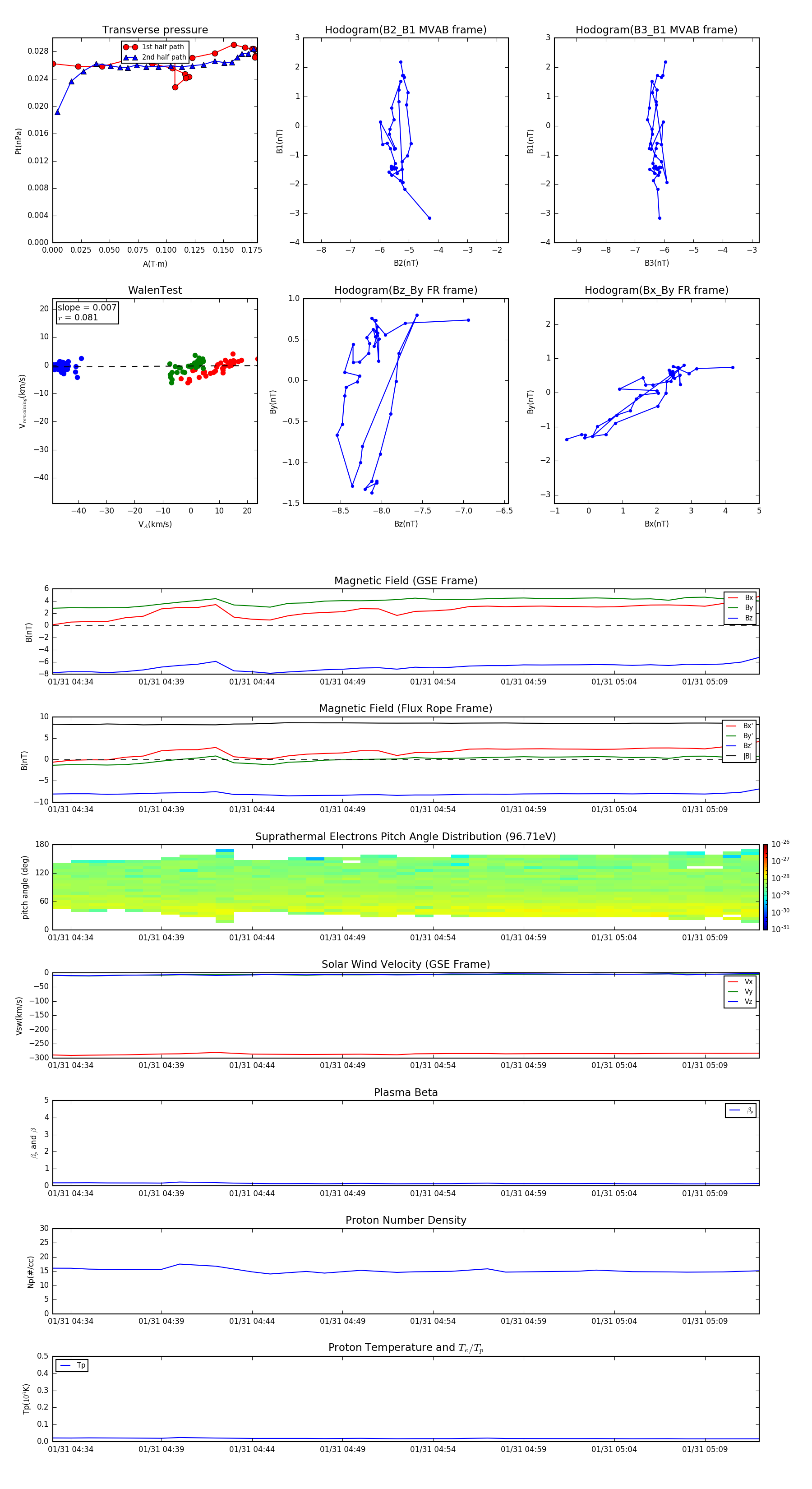
Task: Click the "Plasma Beta" panel title
Action: click(406, 1092)
